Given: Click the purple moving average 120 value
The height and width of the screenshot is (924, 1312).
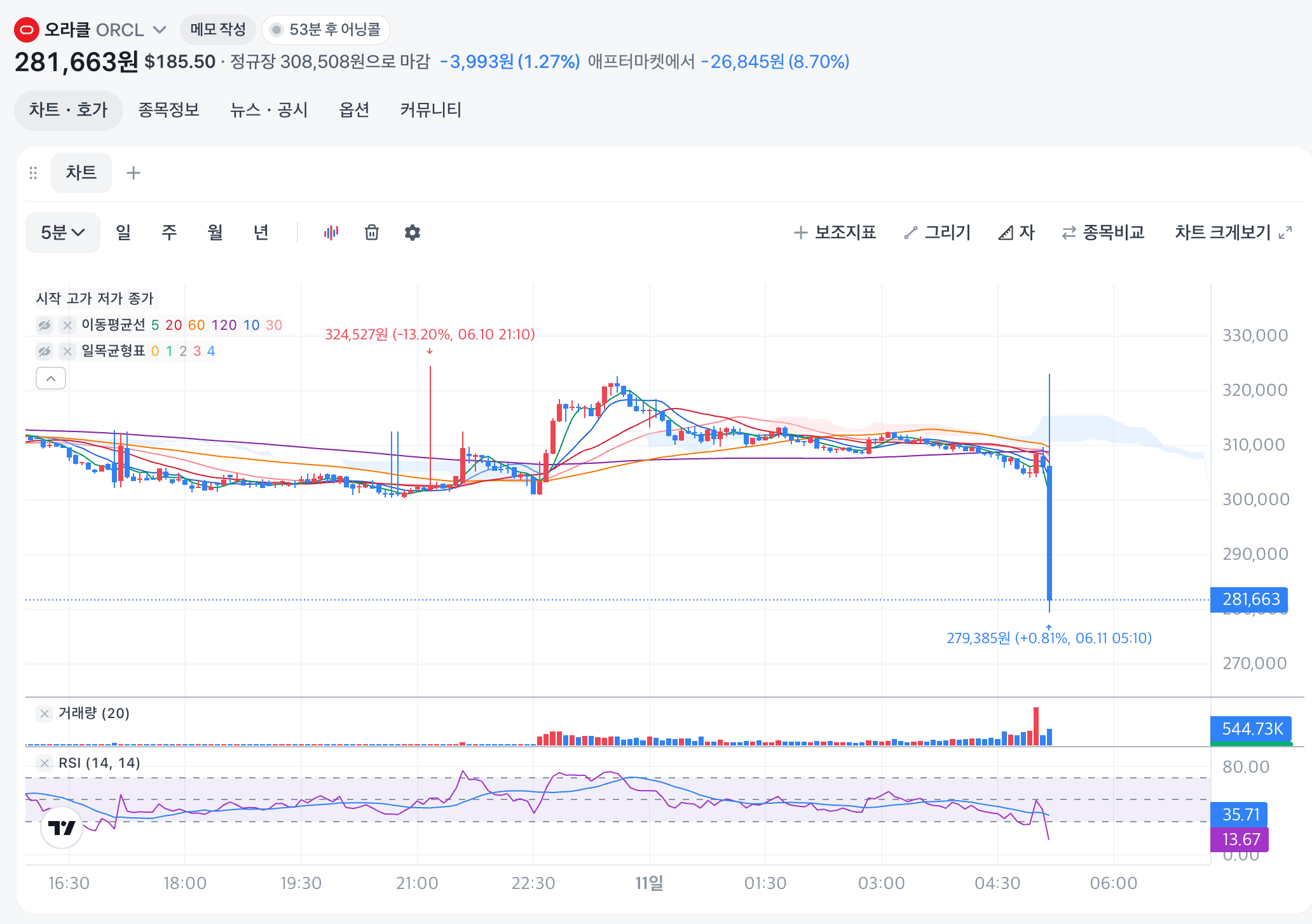Looking at the screenshot, I should [224, 325].
